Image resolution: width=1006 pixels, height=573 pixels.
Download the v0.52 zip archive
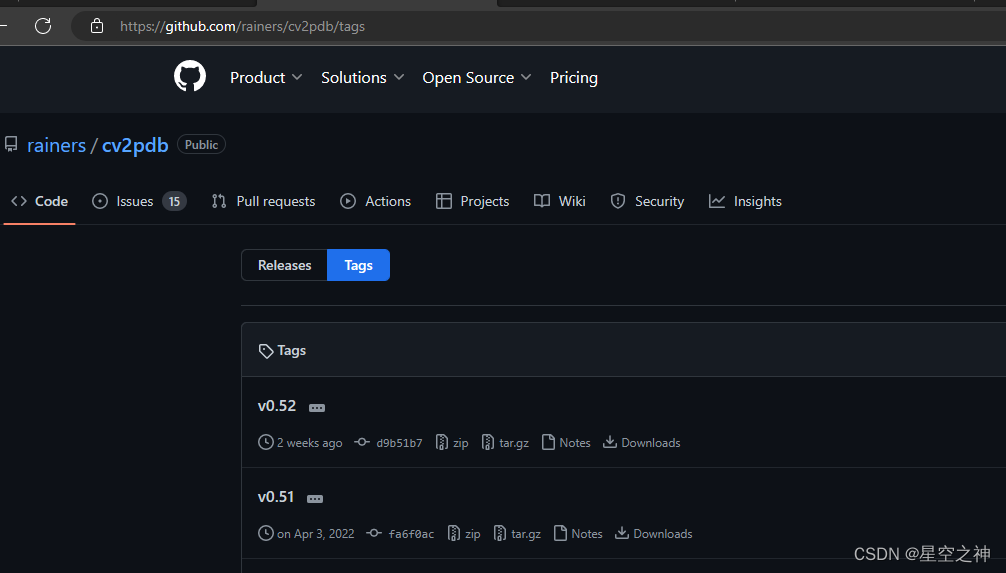pos(452,443)
